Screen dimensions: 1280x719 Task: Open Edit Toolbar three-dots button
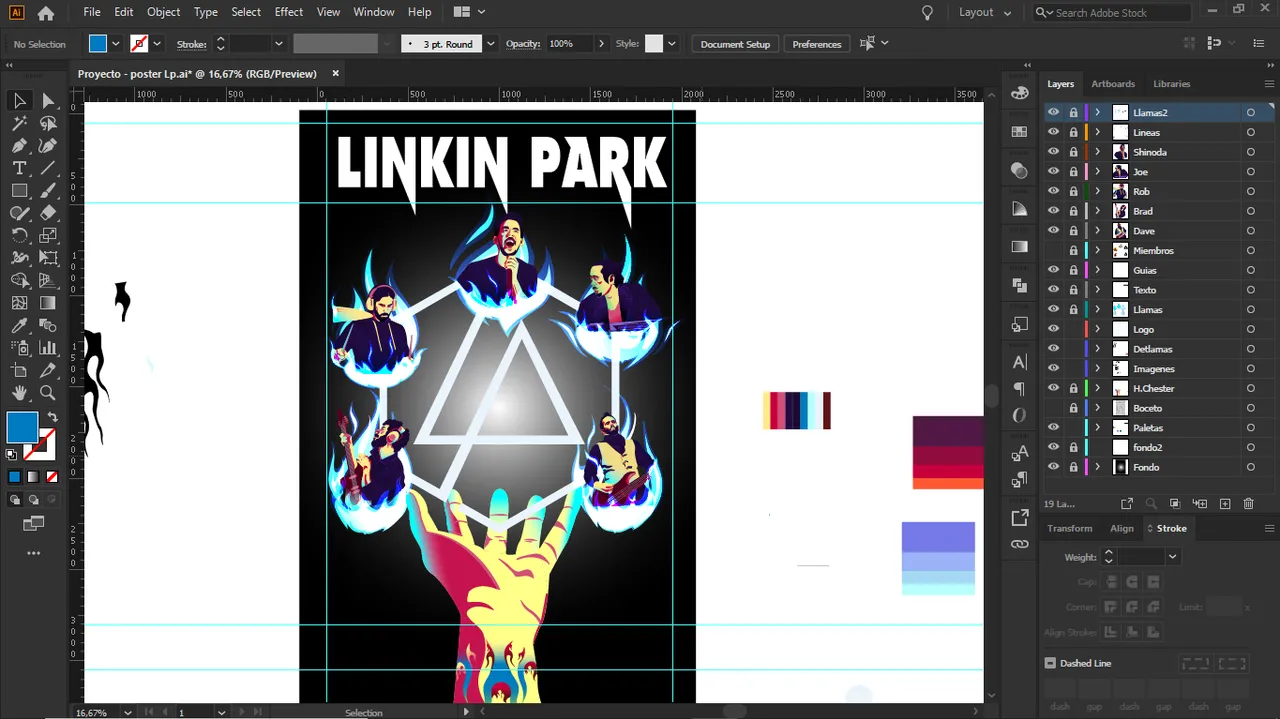coord(33,553)
